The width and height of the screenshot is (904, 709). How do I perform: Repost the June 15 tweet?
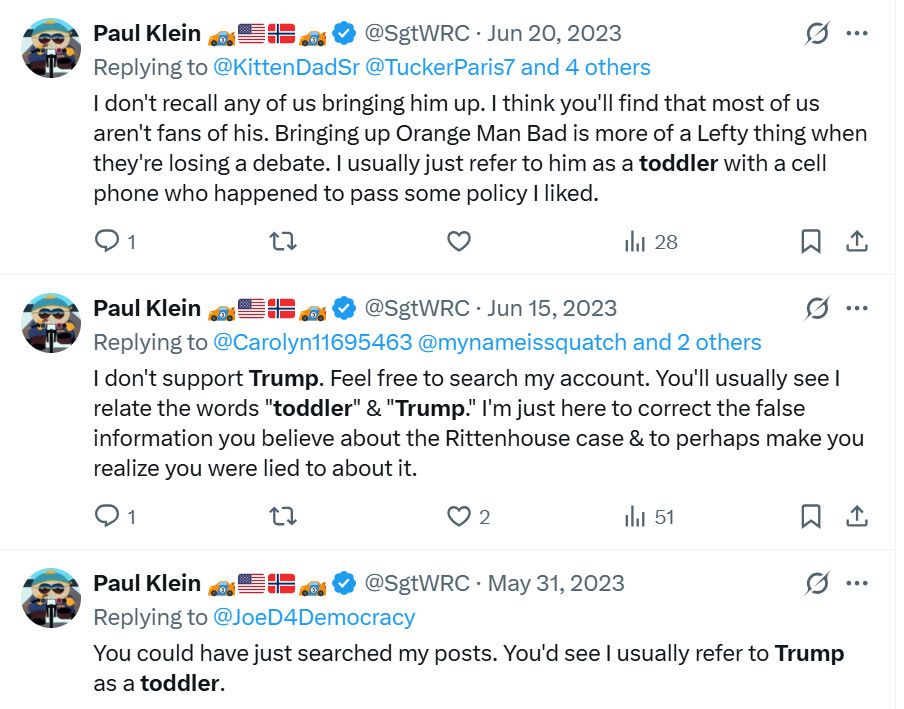(x=283, y=516)
